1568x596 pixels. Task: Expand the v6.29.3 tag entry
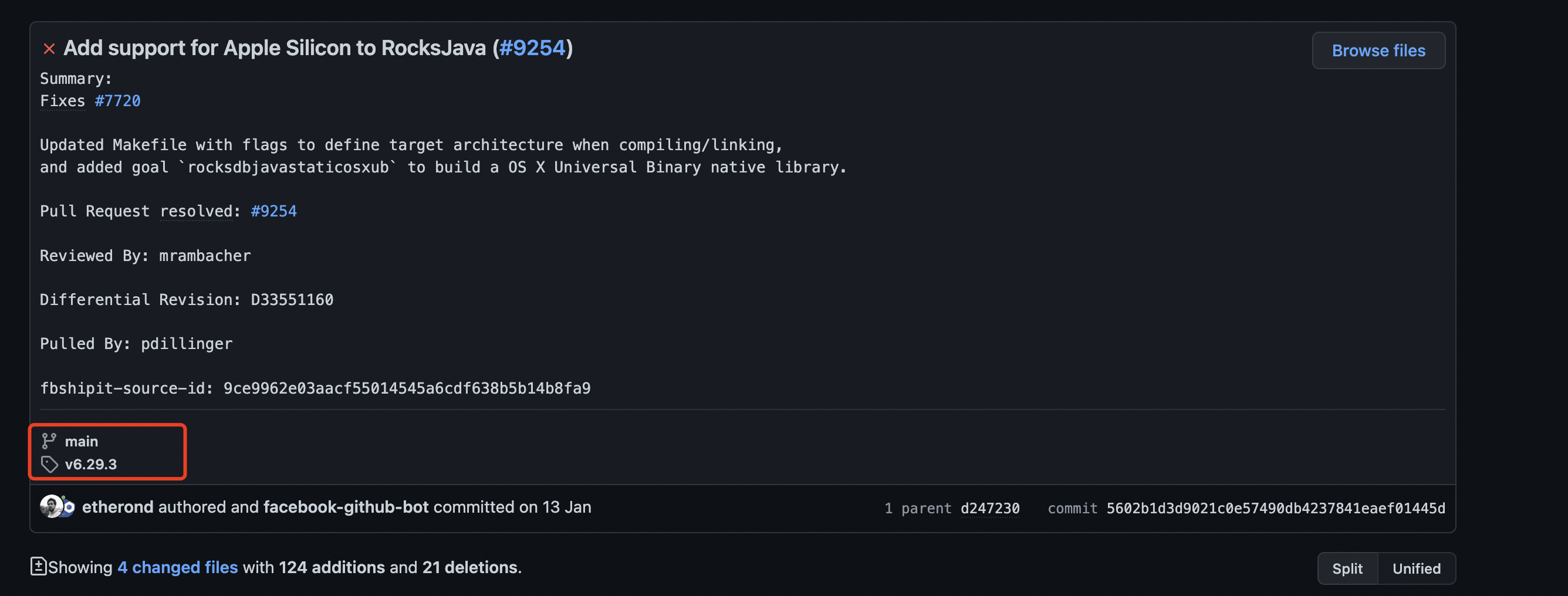92,463
